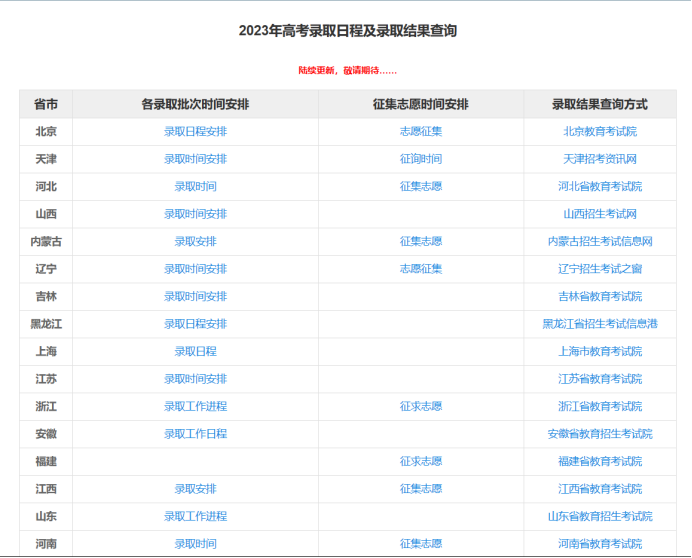Click the 录取结果查询方式 column header
The image size is (692, 558).
pos(600,104)
